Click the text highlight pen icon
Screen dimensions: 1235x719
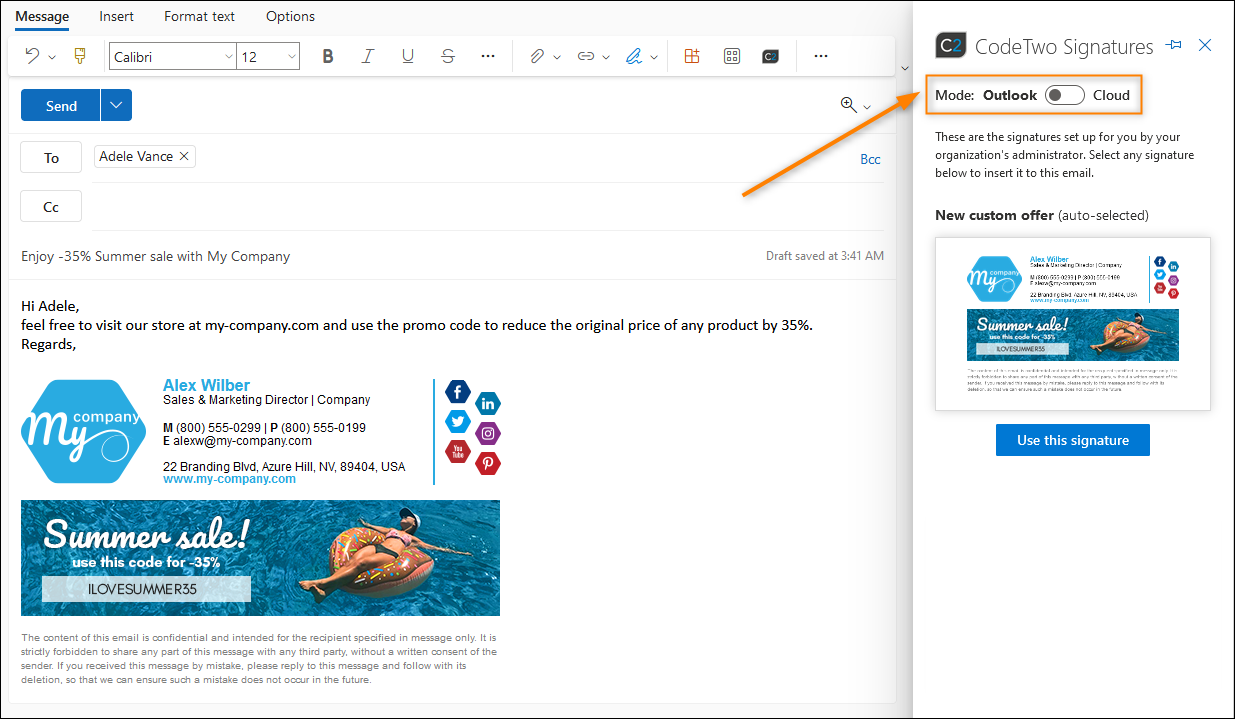pyautogui.click(x=634, y=56)
